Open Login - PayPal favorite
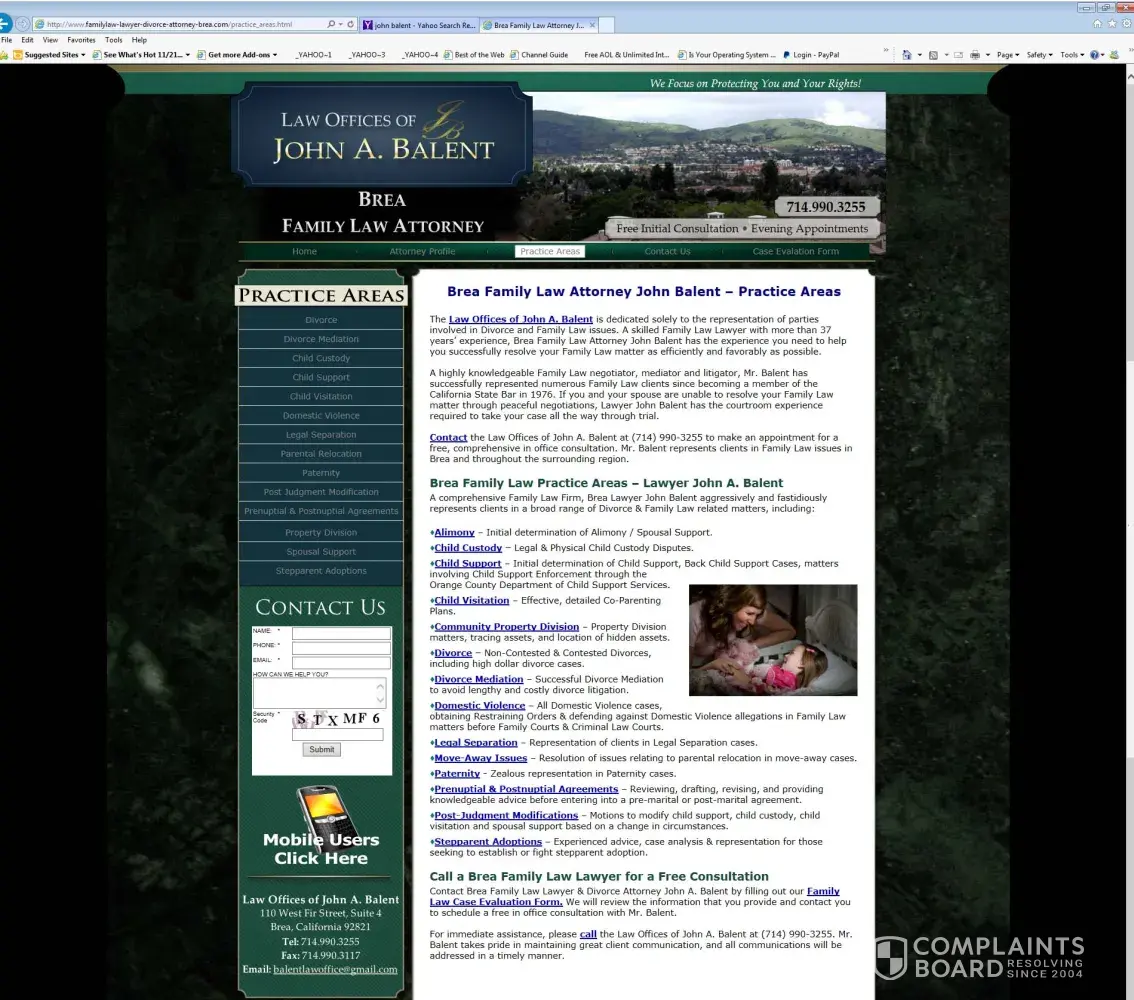This screenshot has height=1000, width=1134. coord(810,55)
